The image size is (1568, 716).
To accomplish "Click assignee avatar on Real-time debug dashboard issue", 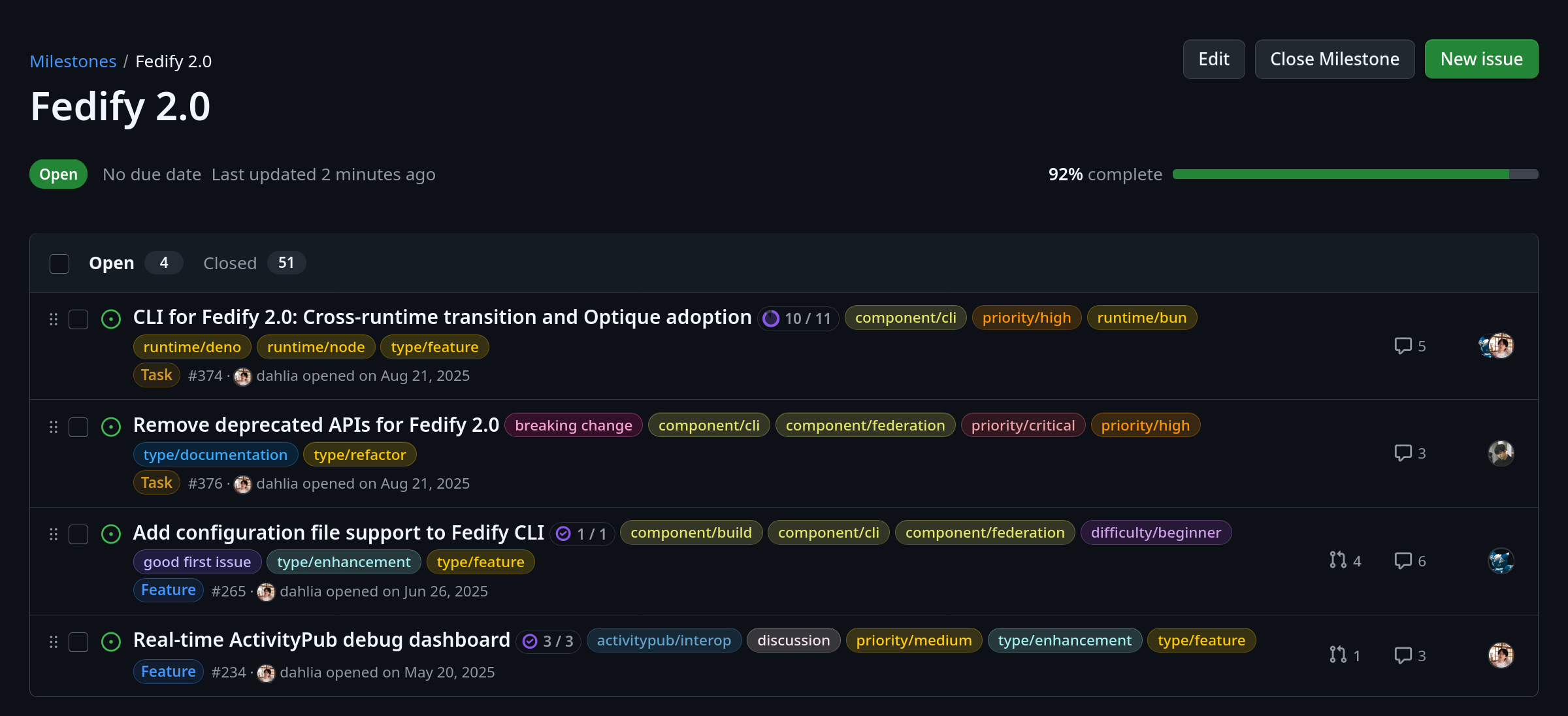I will pyautogui.click(x=1501, y=655).
